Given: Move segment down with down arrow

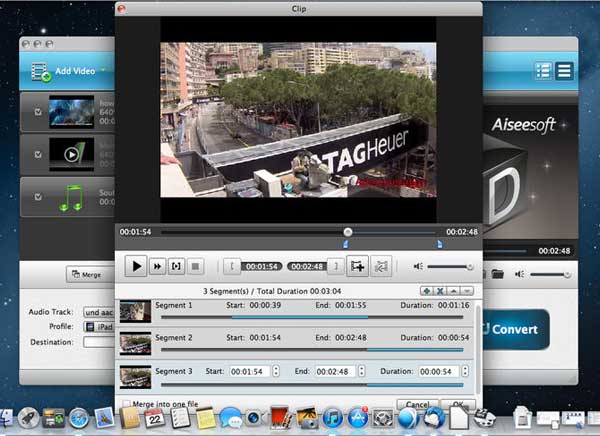Looking at the screenshot, I should click(467, 291).
